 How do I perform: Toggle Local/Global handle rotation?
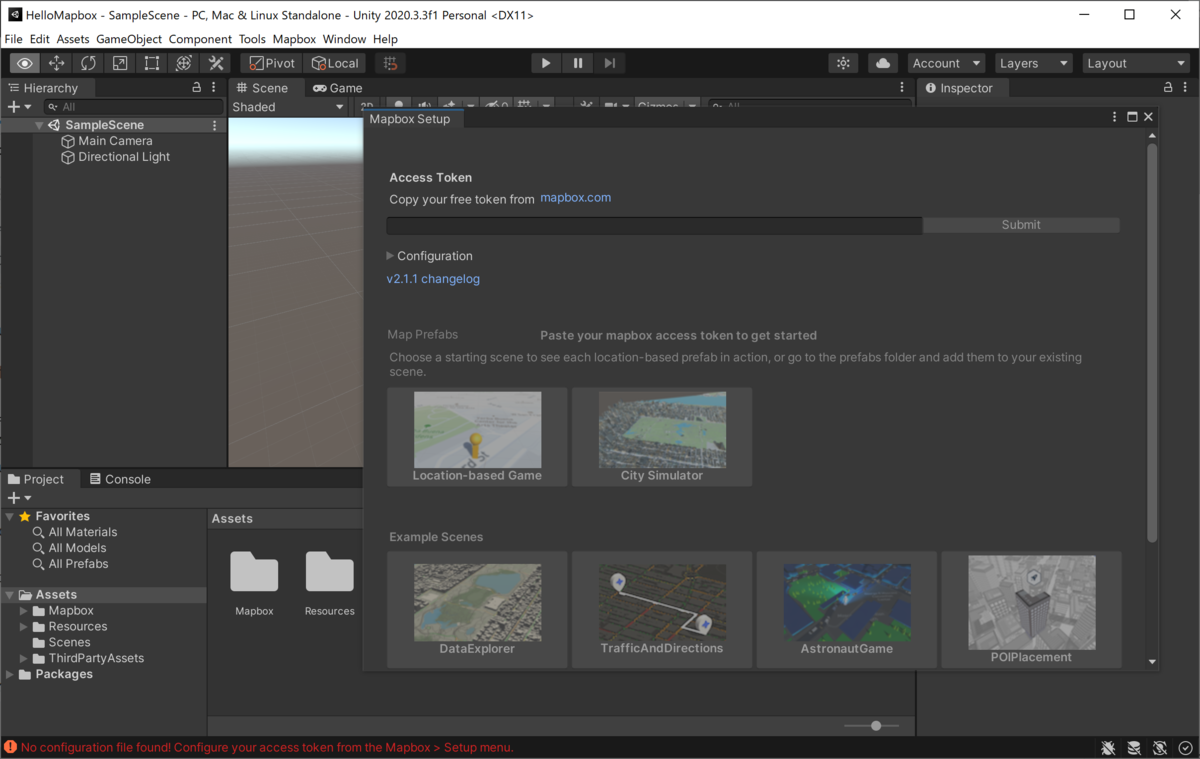point(335,63)
